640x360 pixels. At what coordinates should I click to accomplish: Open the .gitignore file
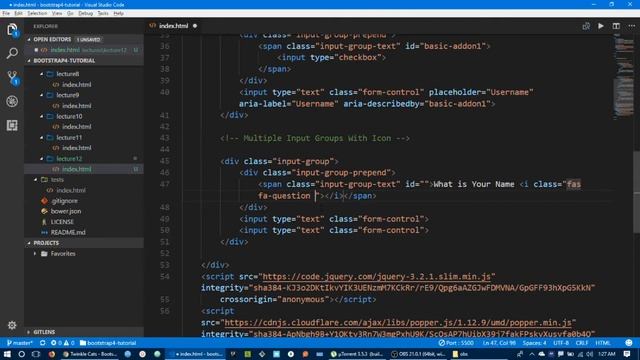pyautogui.click(x=64, y=201)
